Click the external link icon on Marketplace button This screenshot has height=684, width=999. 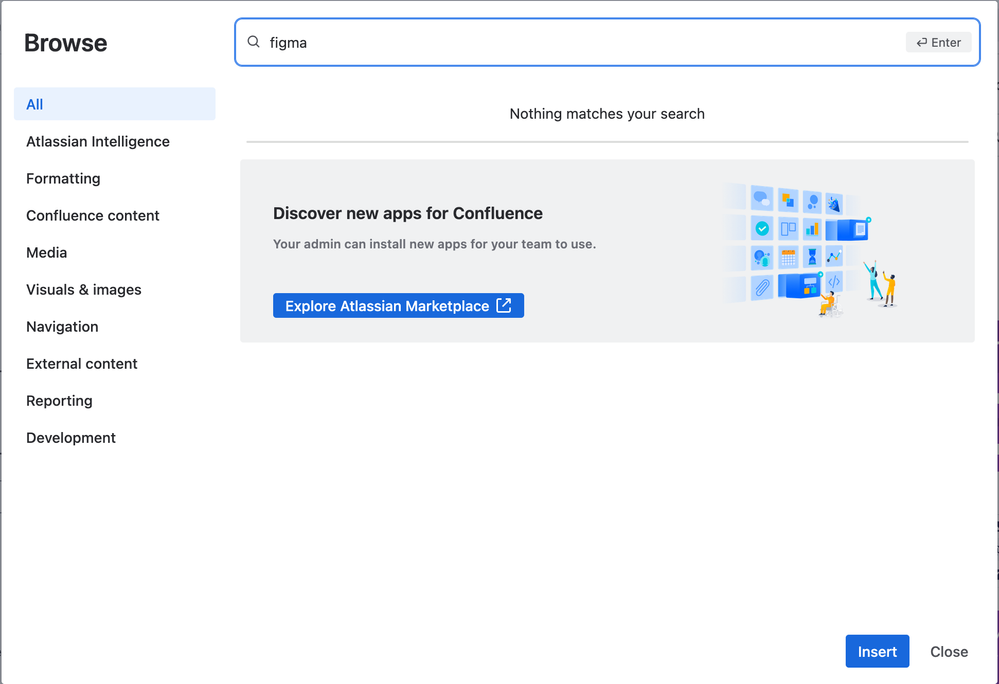pyautogui.click(x=504, y=306)
